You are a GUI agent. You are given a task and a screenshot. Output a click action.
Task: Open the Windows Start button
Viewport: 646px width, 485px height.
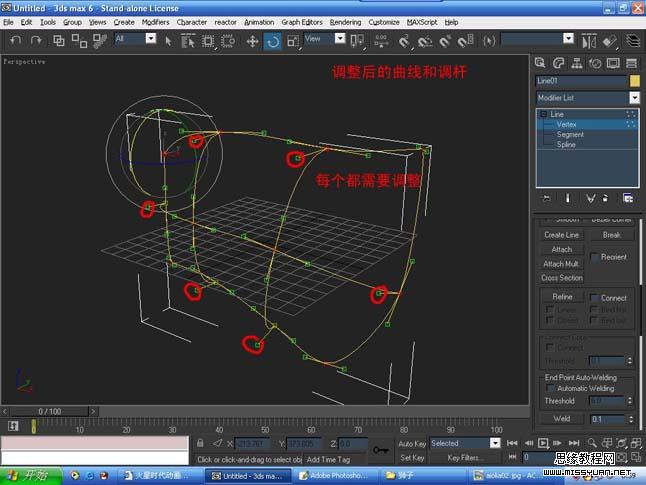(x=31, y=476)
